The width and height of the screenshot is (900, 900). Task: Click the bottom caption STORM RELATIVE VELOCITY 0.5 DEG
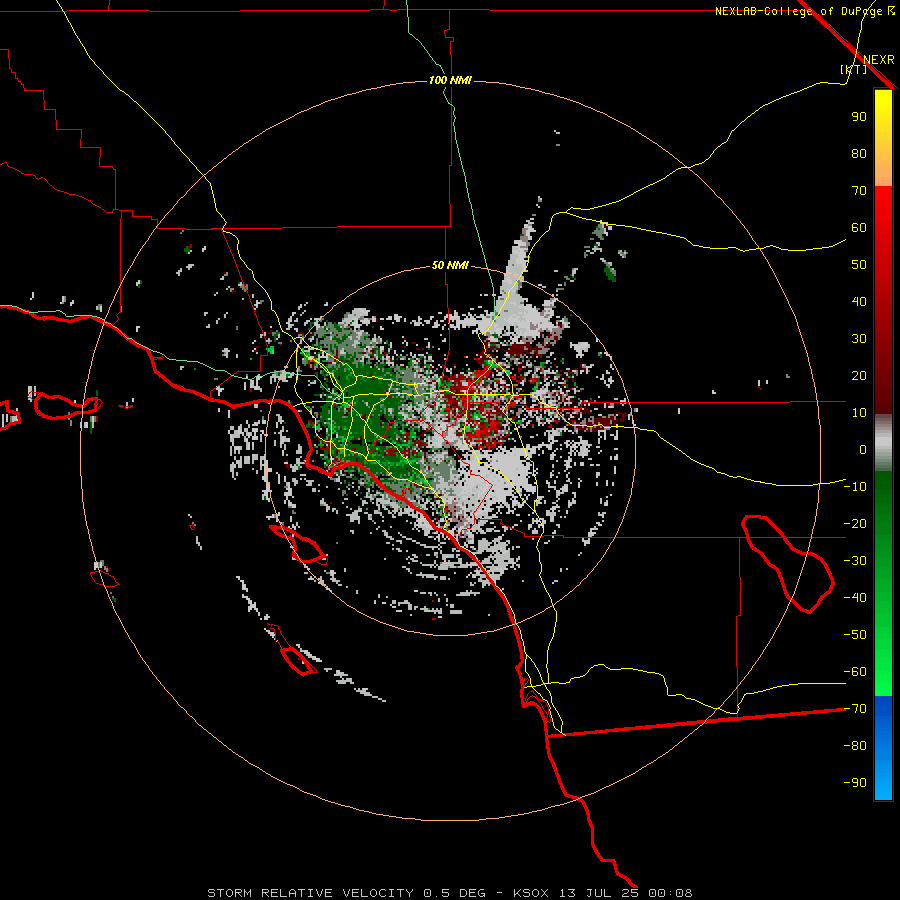(x=346, y=893)
